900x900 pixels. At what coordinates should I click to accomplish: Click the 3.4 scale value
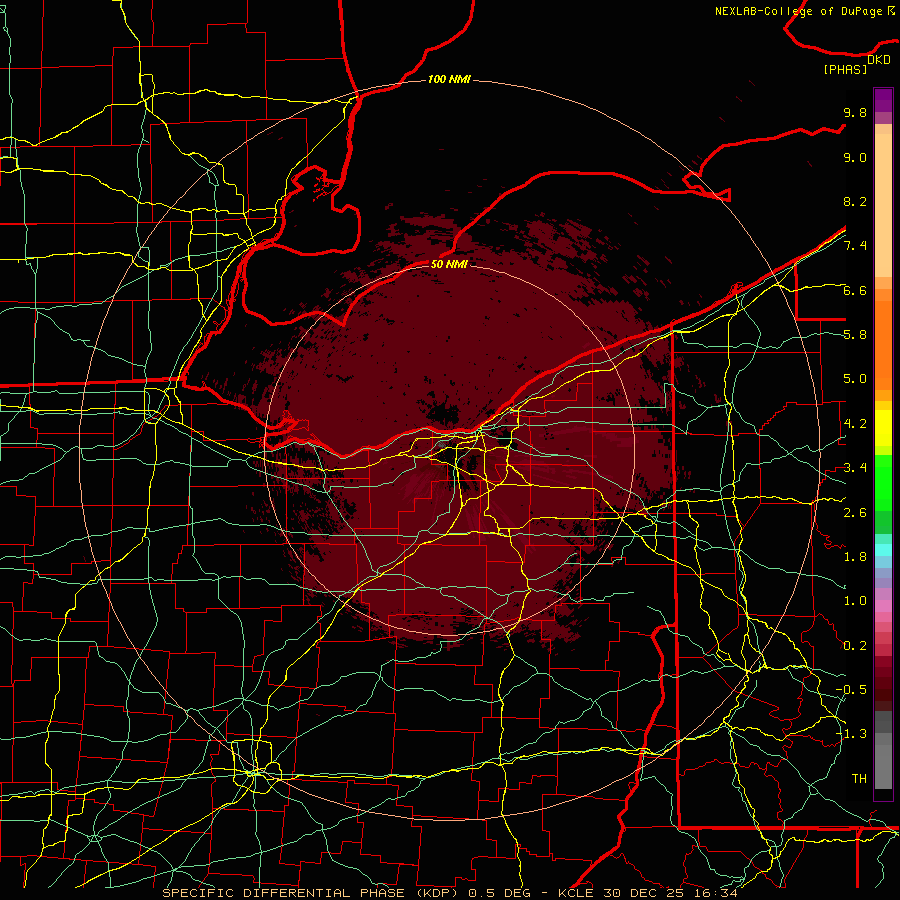pos(855,468)
